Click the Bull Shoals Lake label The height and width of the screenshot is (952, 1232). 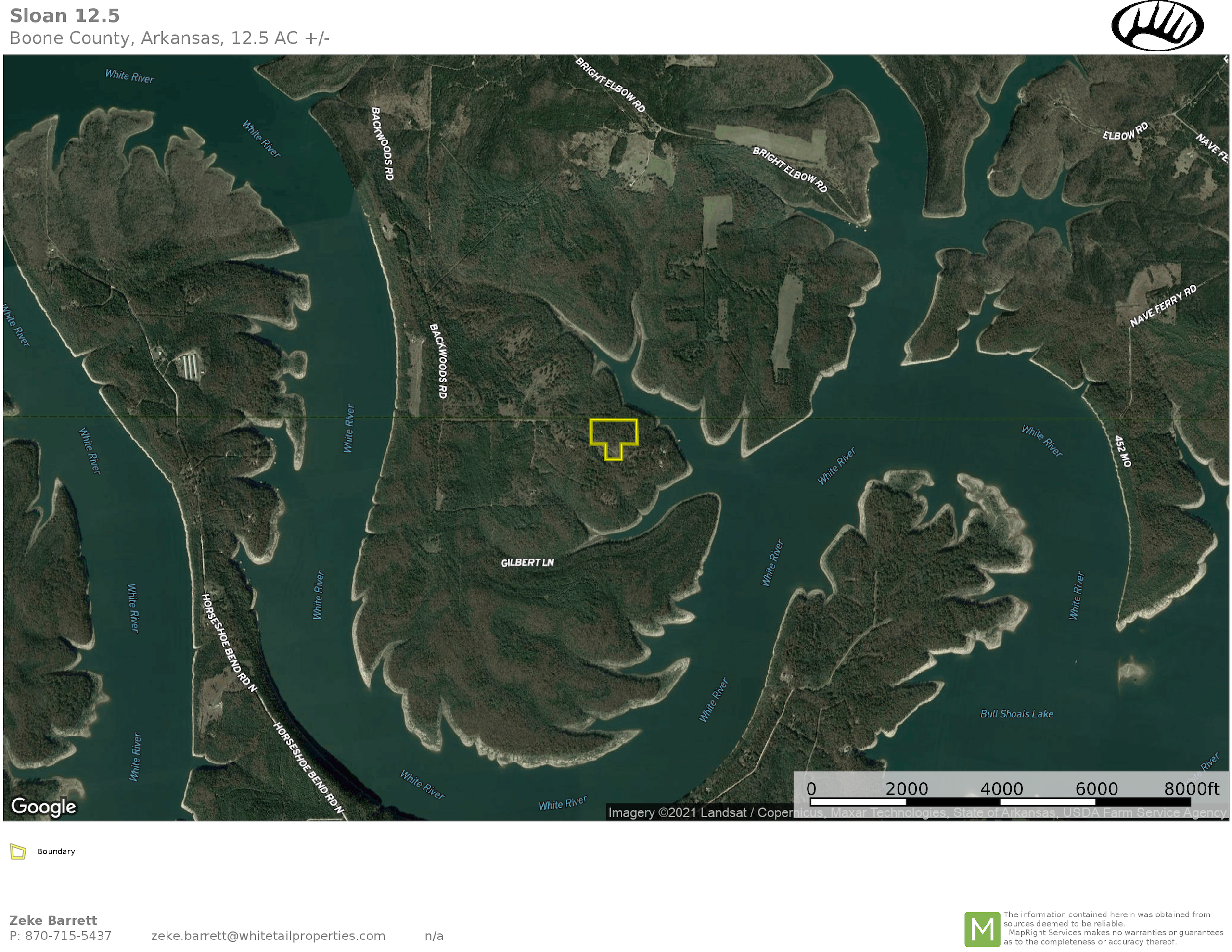tap(1016, 714)
